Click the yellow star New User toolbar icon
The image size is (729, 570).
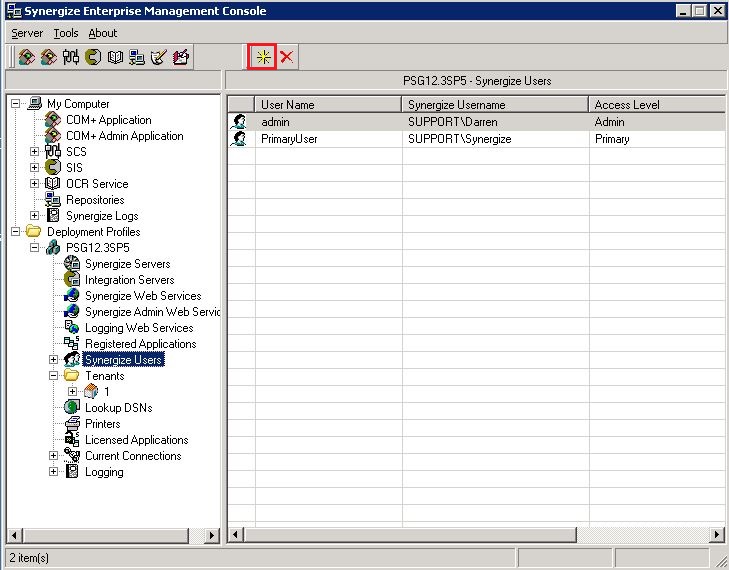click(x=263, y=57)
